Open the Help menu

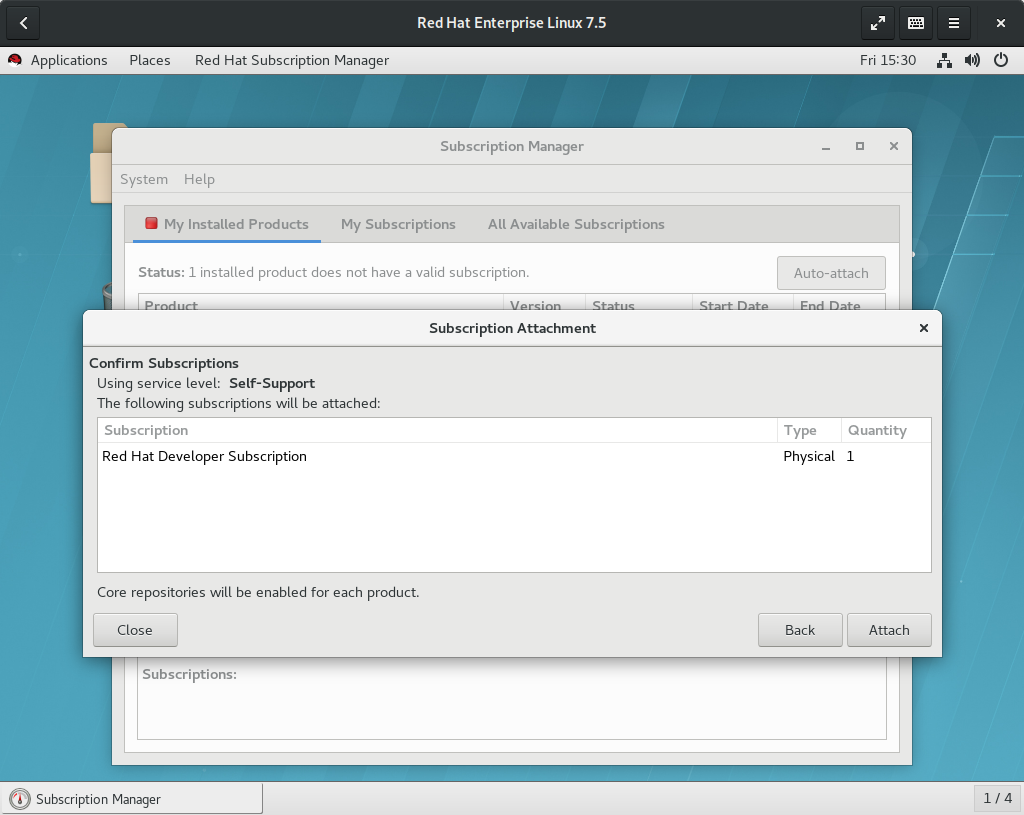199,179
